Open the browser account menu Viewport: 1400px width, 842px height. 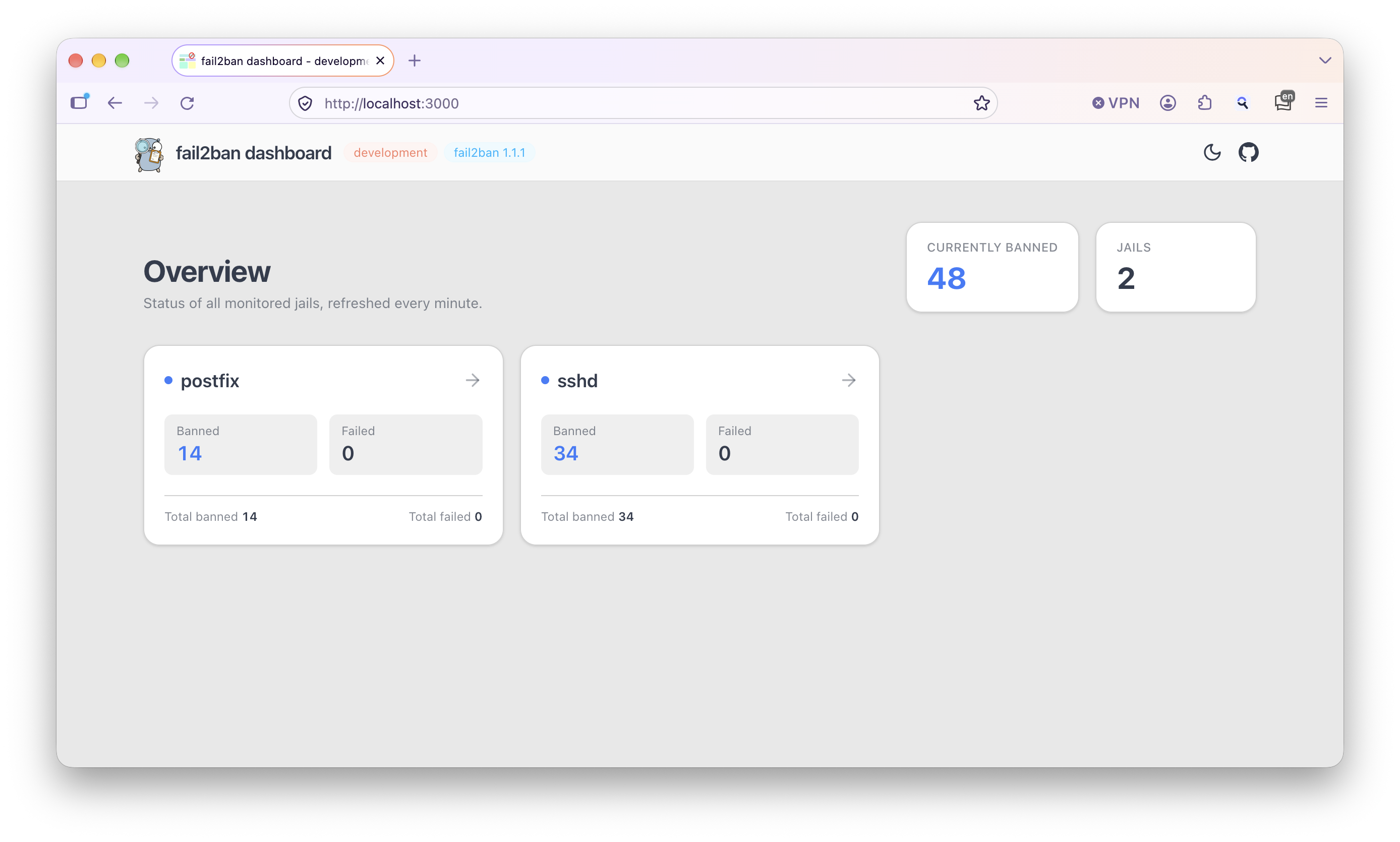(x=1168, y=103)
